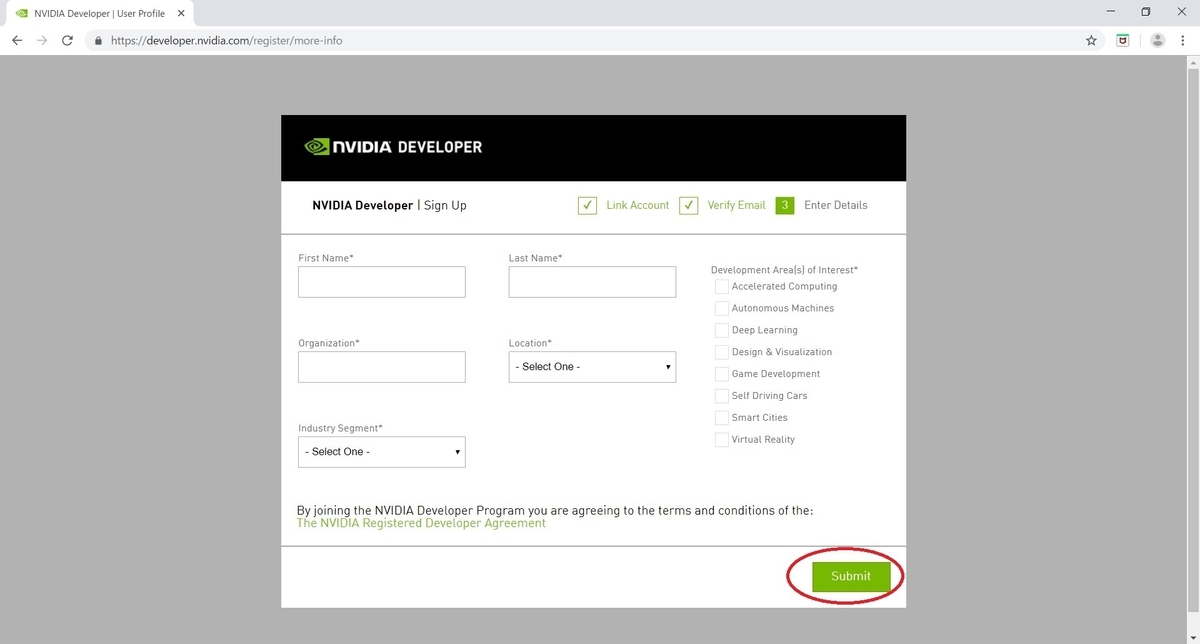Open Chrome three-dot menu
Viewport: 1200px width, 644px height.
click(1183, 40)
